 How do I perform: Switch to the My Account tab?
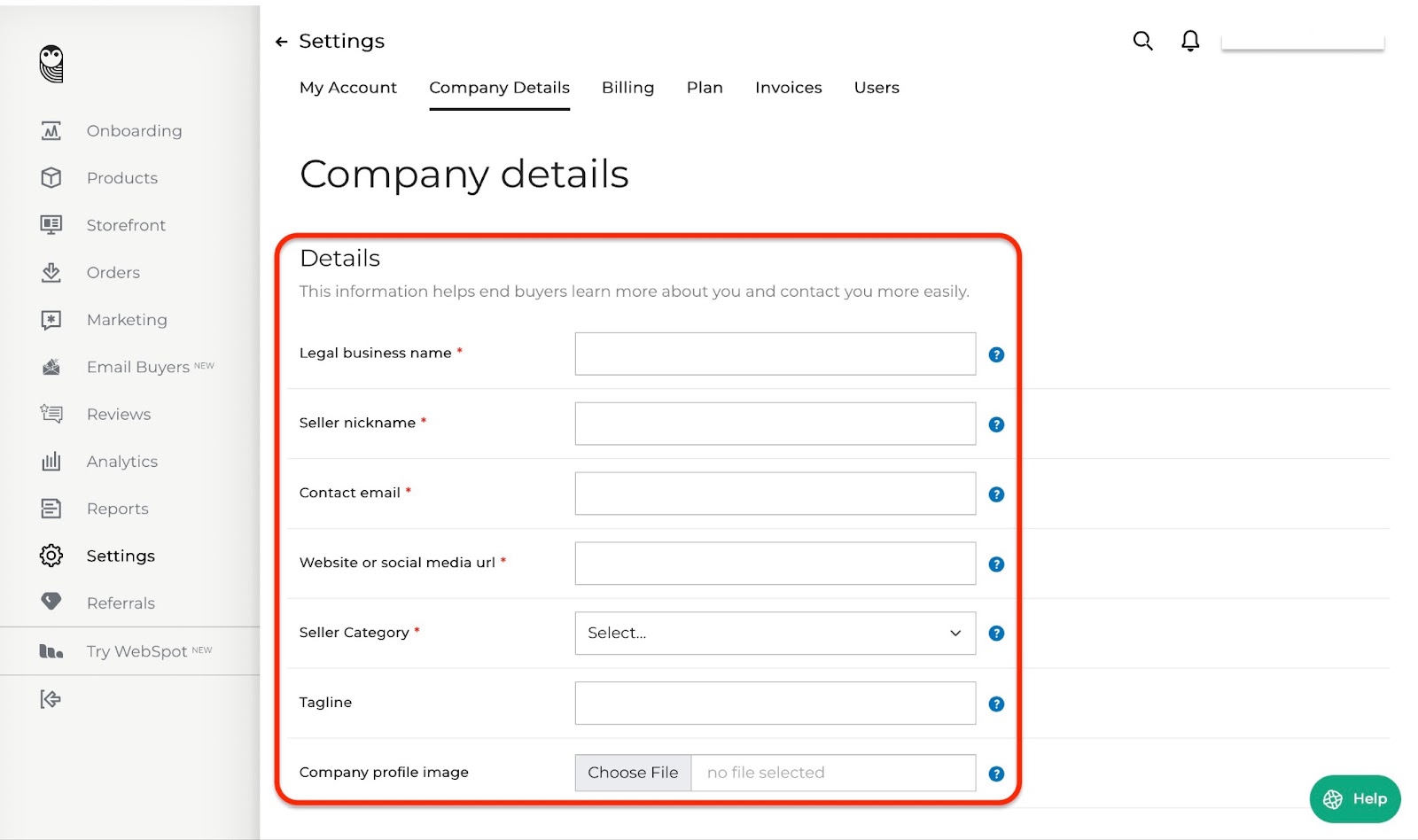[x=348, y=88]
